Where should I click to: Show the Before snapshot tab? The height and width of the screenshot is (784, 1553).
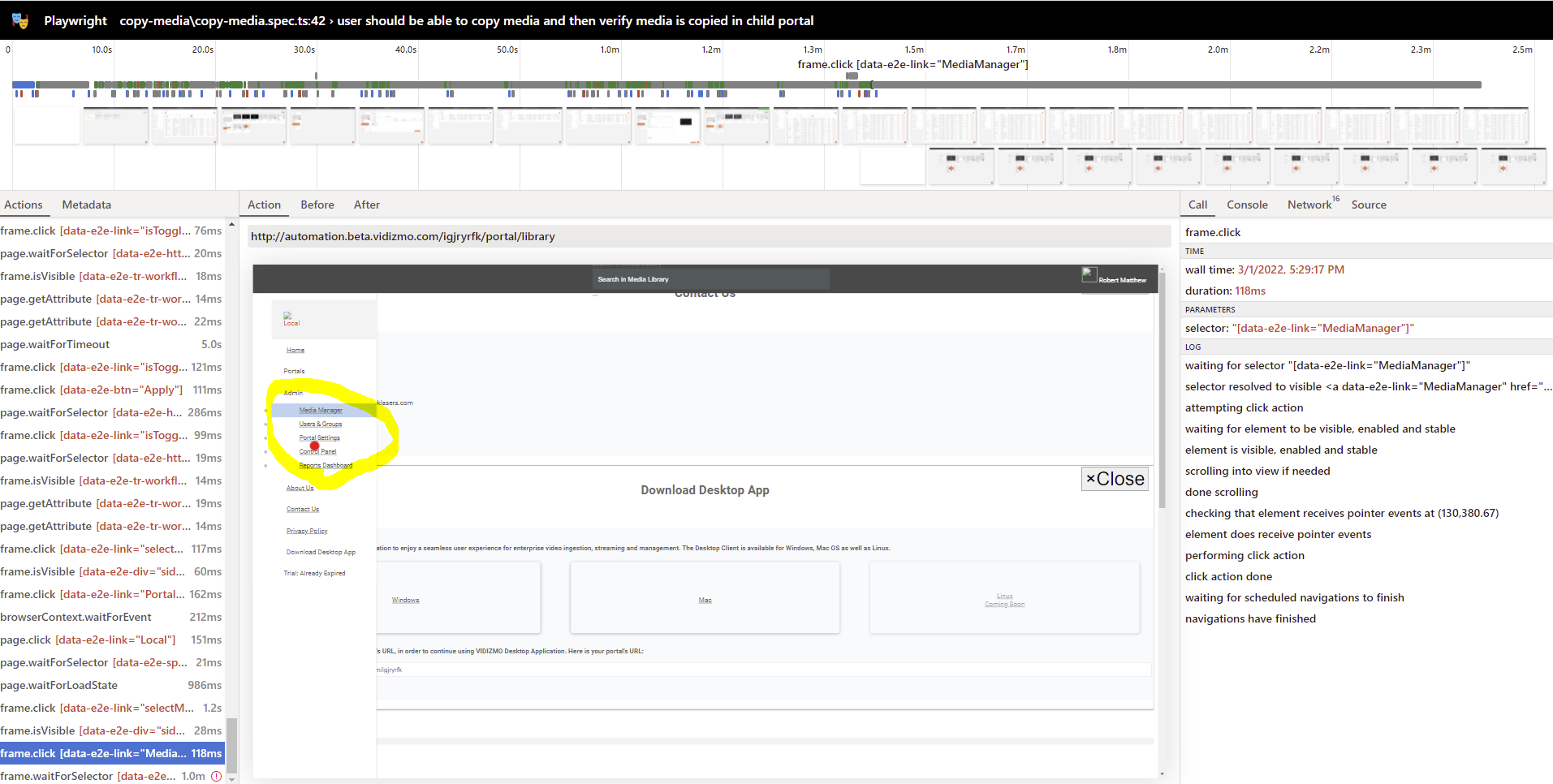point(317,205)
